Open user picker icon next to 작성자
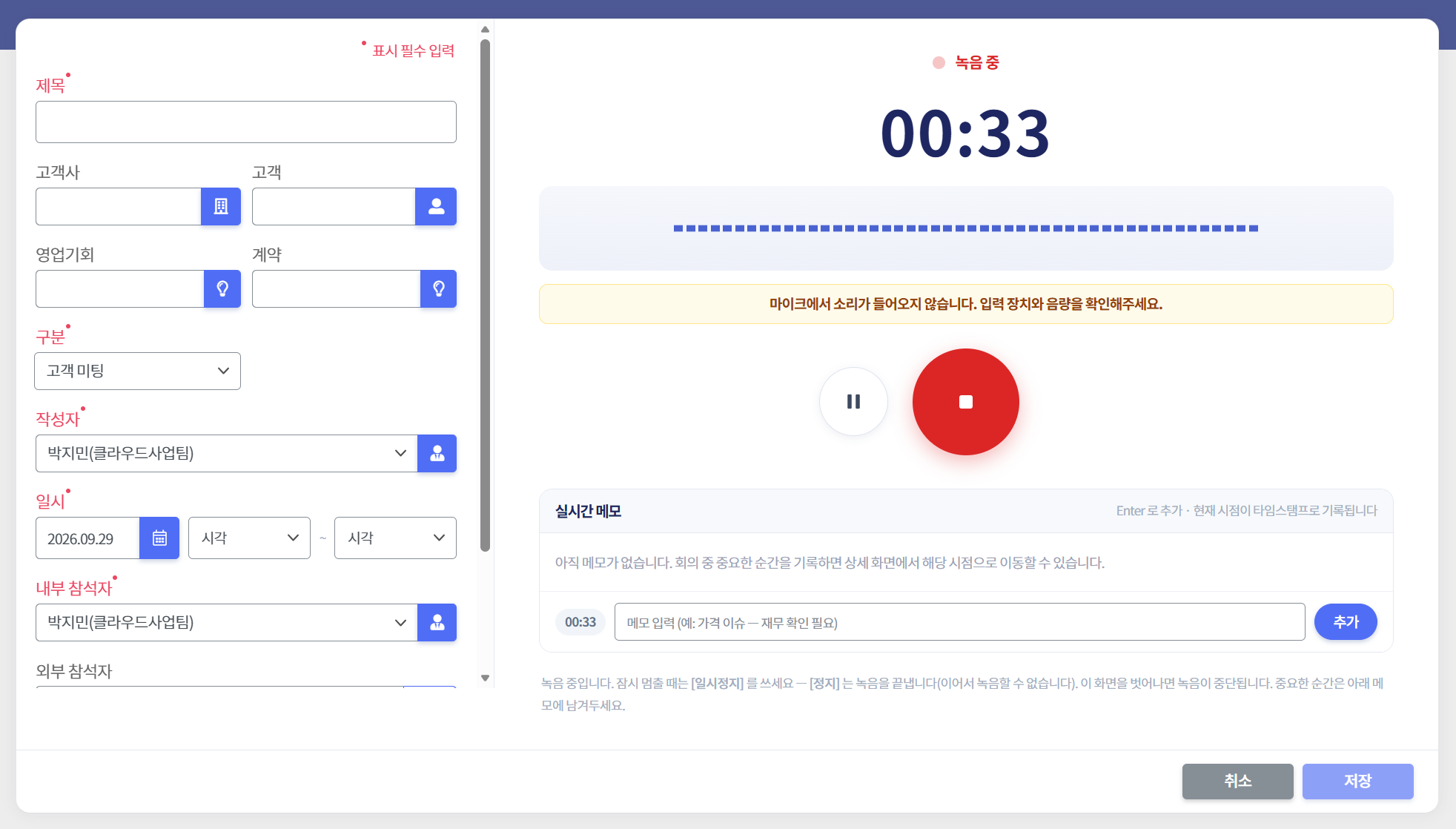1456x829 pixels. (437, 453)
